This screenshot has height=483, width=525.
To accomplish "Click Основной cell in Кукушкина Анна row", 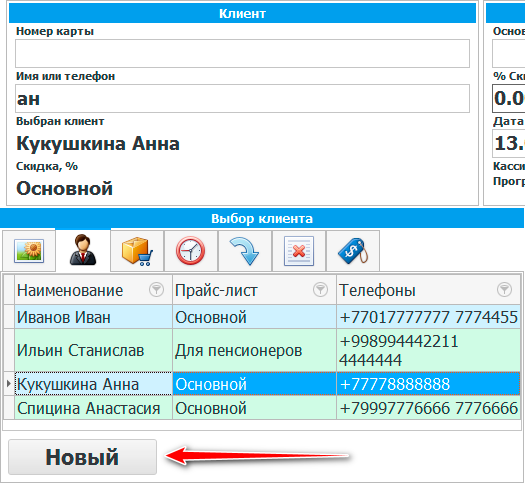I will click(x=254, y=384).
